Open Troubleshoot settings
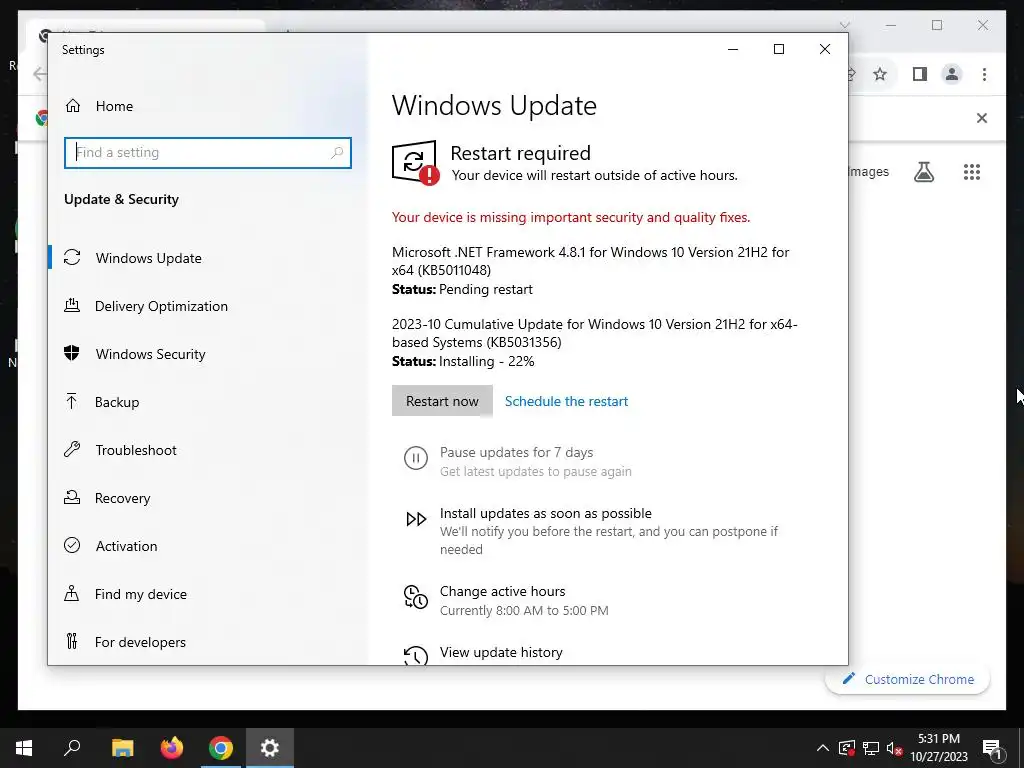The height and width of the screenshot is (768, 1024). (136, 450)
